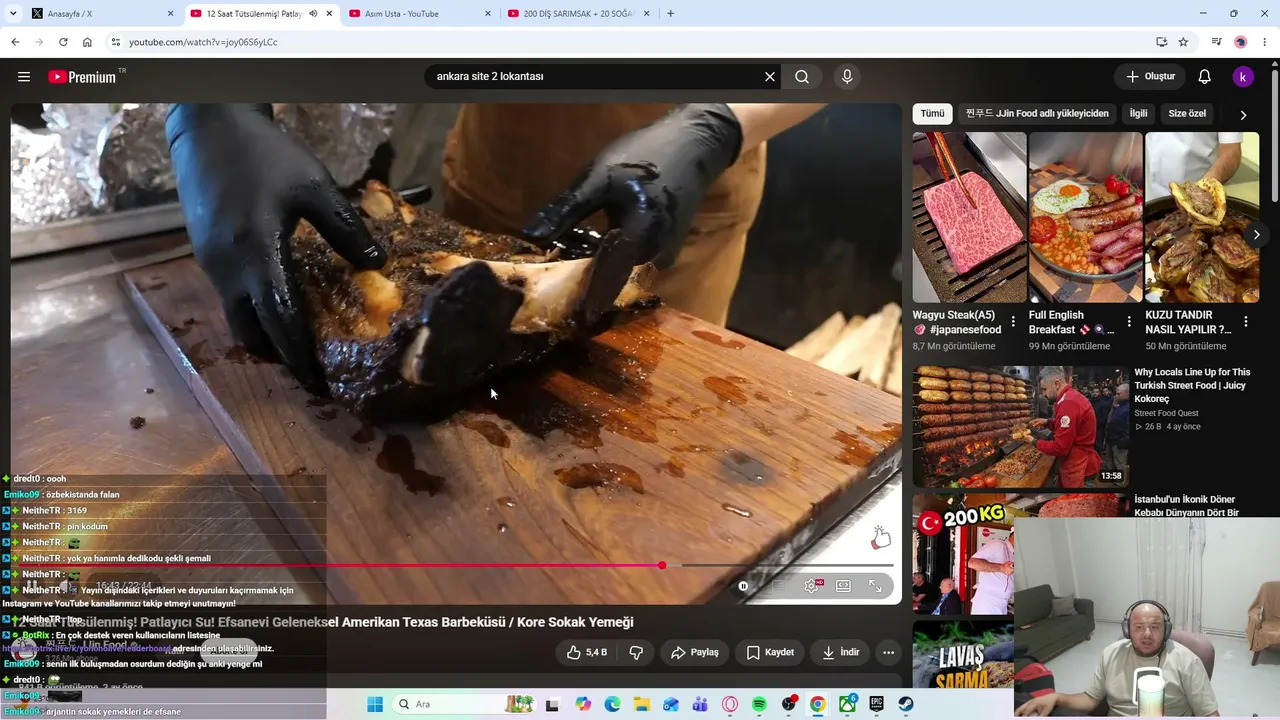Close the Anasayfa / X tab
This screenshot has height=720, width=1280.
click(170, 14)
